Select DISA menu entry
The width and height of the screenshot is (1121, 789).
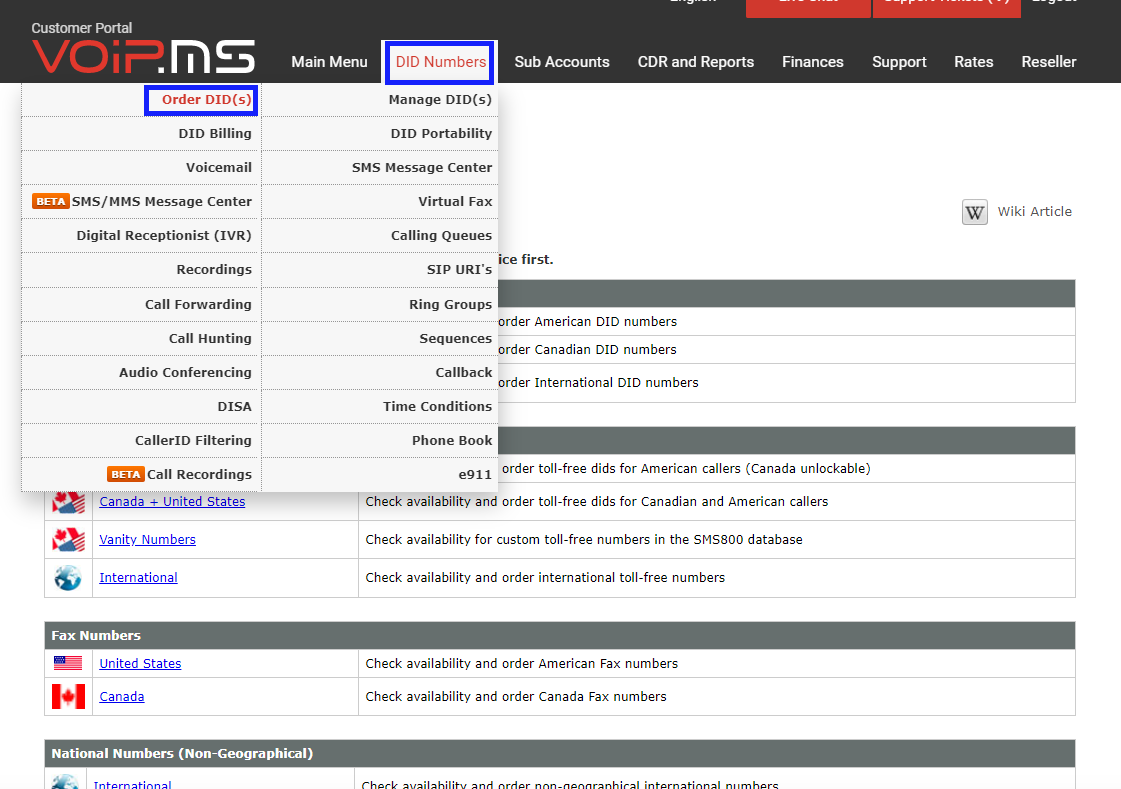click(234, 407)
